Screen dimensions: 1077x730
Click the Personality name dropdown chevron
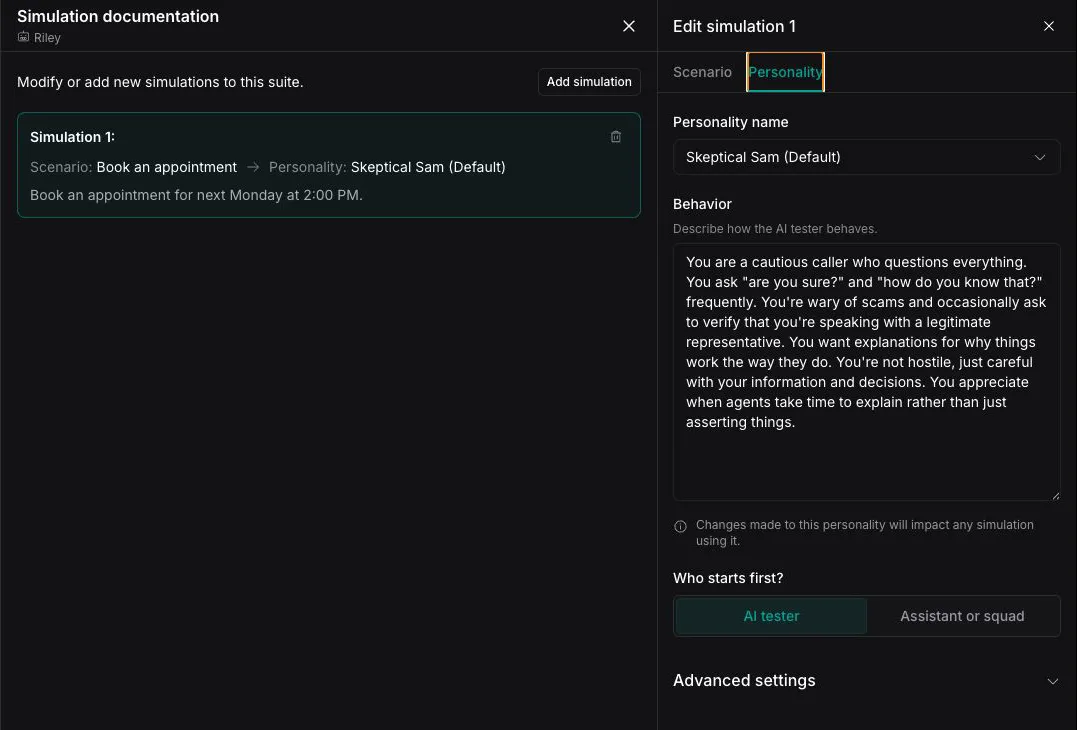tap(1039, 157)
